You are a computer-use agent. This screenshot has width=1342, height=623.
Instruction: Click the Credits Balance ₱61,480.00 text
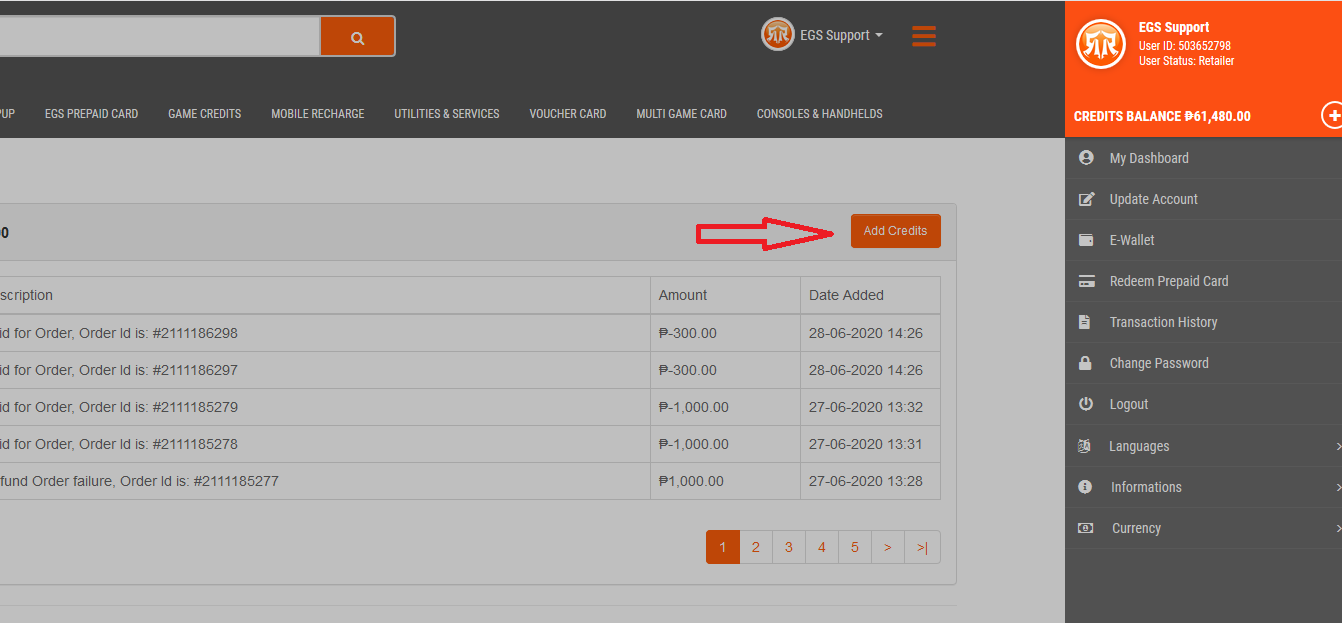(1162, 116)
